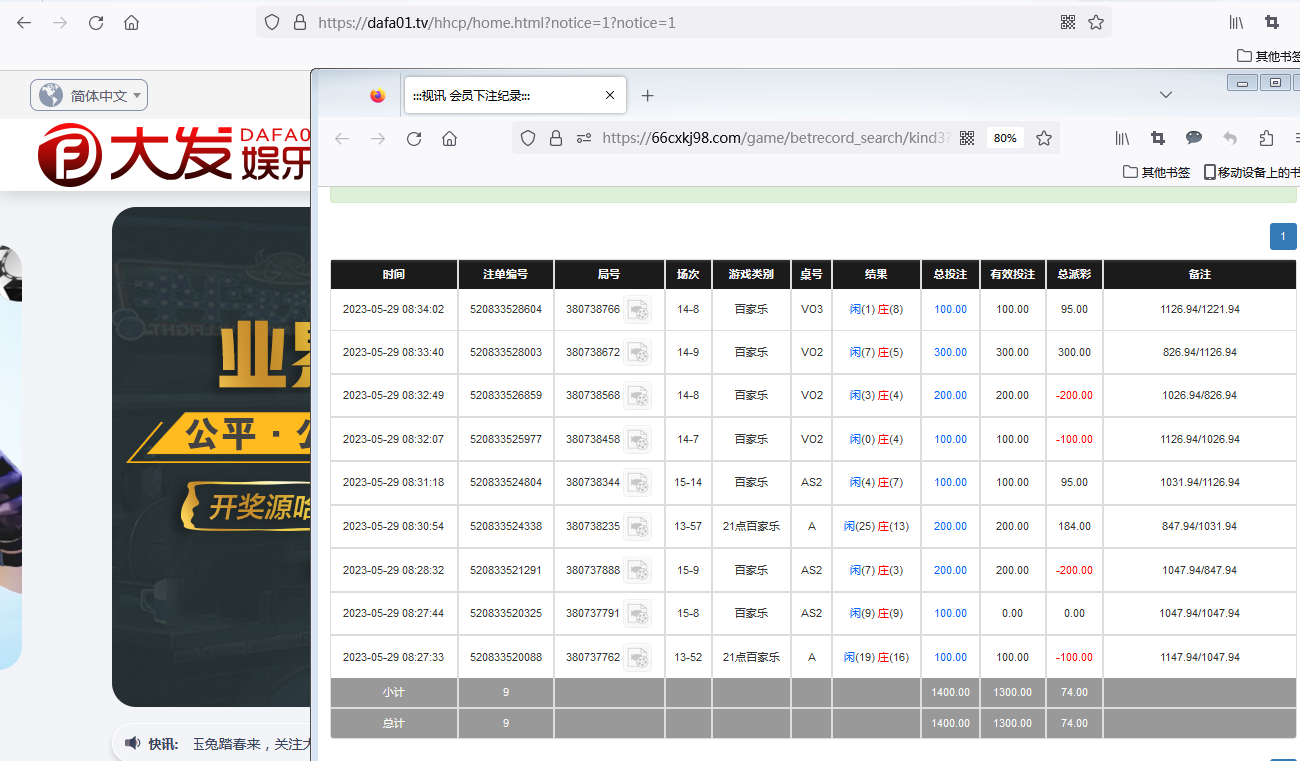
Task: Reload the bet record page
Action: pyautogui.click(x=414, y=139)
